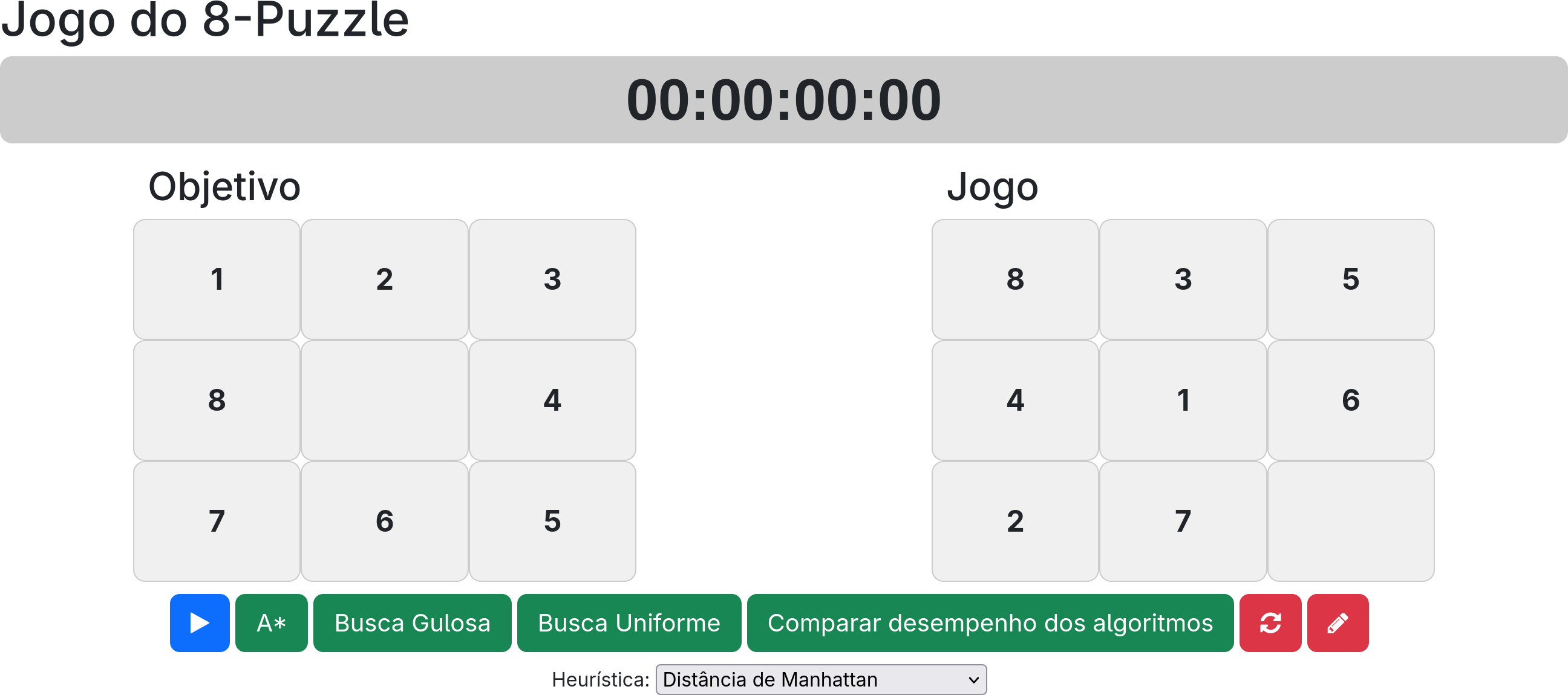The width and height of the screenshot is (1568, 695).
Task: Click tile 7 on the Jogo board
Action: tap(1183, 520)
